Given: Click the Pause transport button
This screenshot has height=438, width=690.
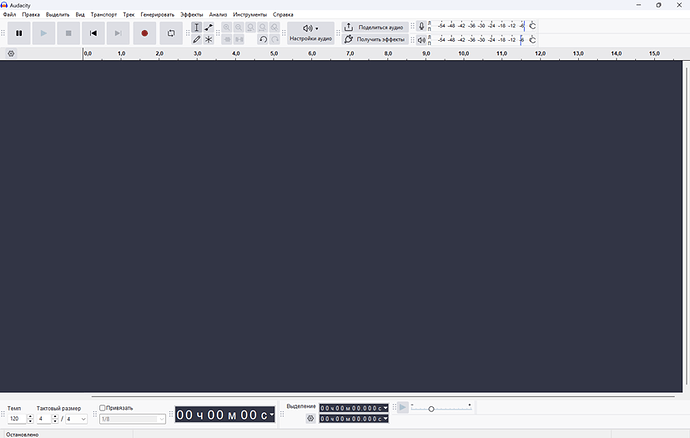Looking at the screenshot, I should point(19,33).
